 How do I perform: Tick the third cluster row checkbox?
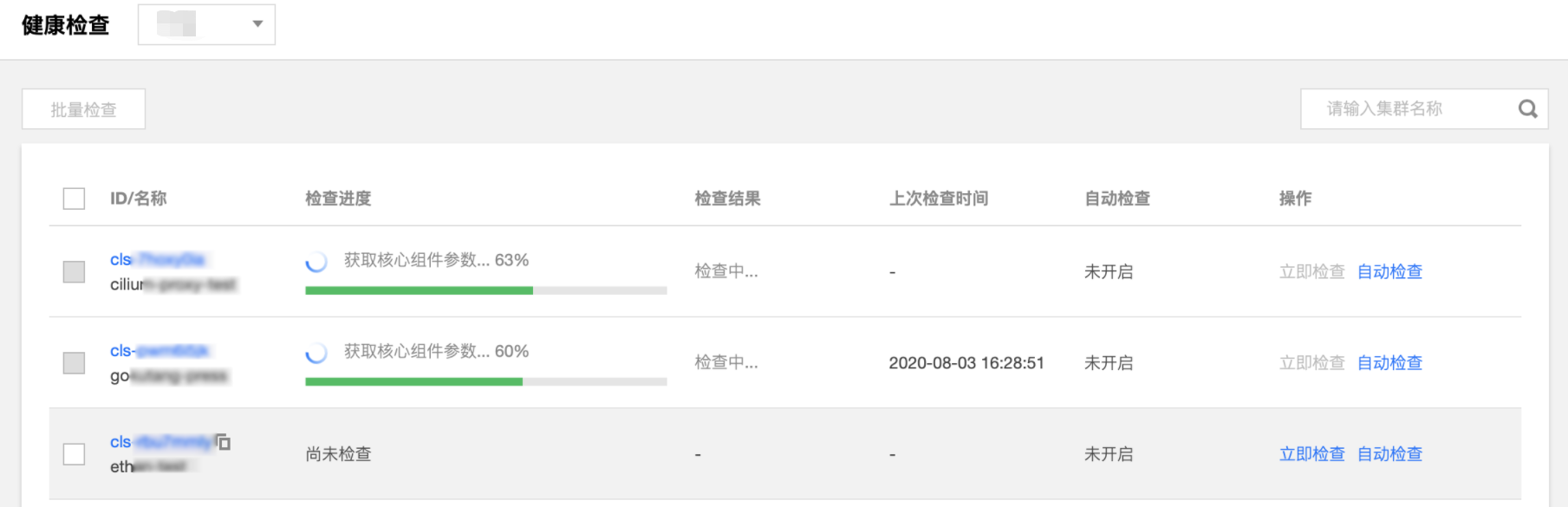pyautogui.click(x=74, y=454)
